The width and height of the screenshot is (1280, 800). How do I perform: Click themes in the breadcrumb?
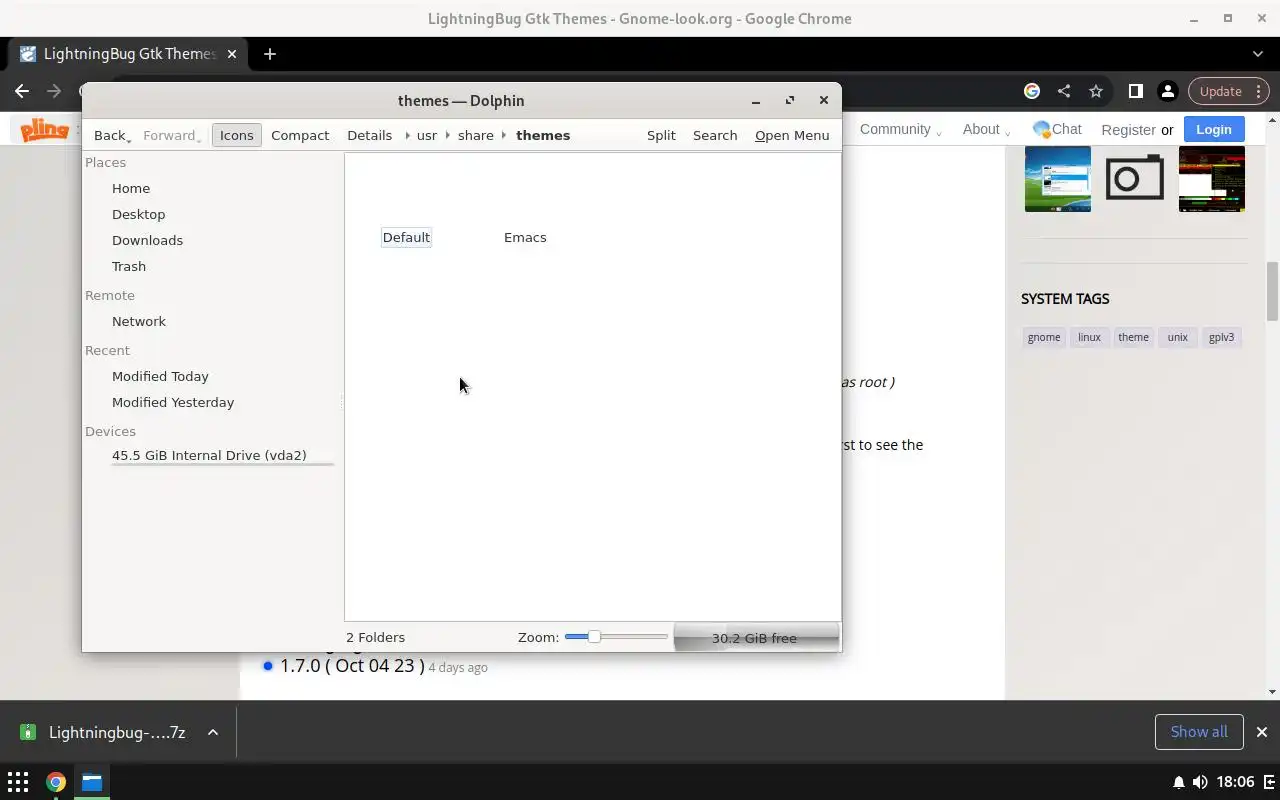(543, 135)
